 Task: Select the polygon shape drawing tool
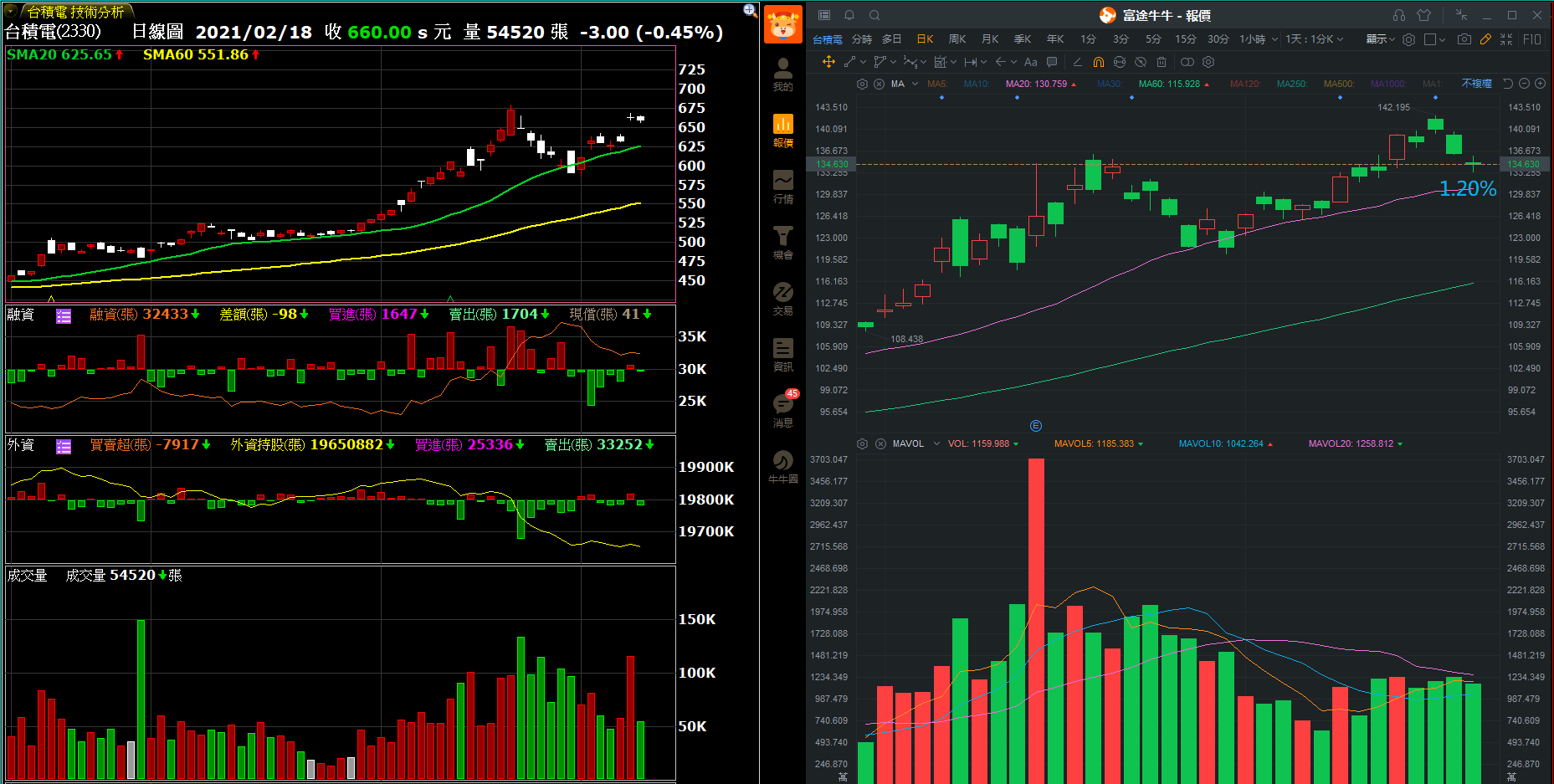pos(879,62)
